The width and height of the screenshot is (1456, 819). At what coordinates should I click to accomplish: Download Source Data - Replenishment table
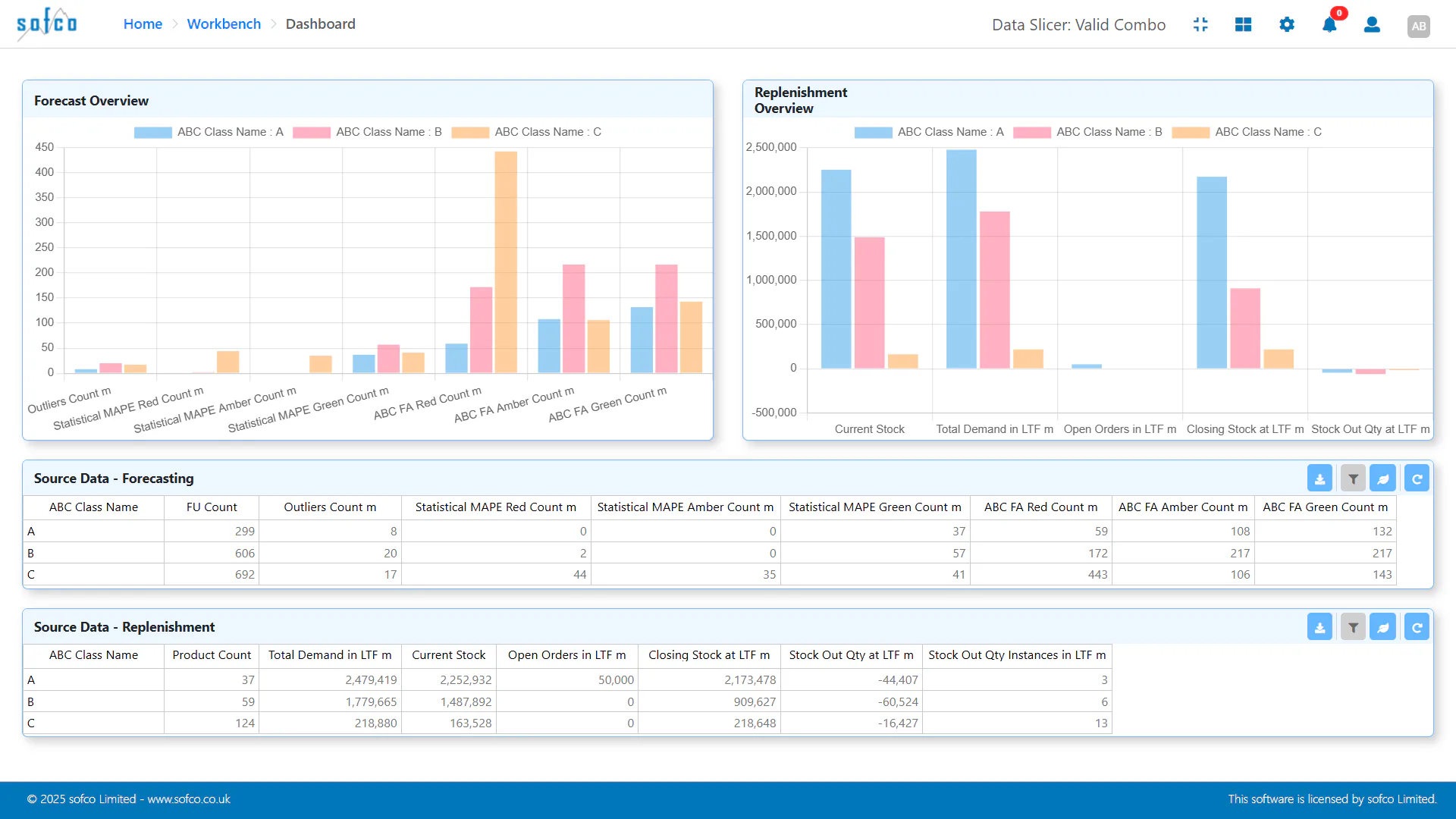coord(1319,627)
